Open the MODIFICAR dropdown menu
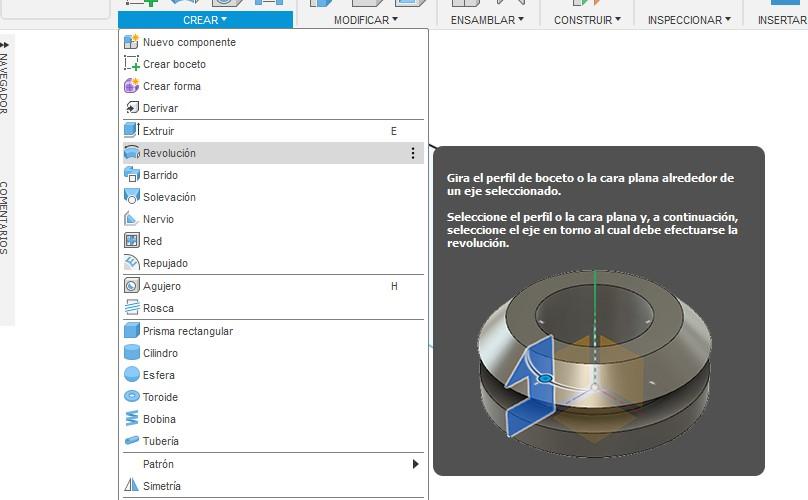This screenshot has height=500, width=808. (366, 20)
